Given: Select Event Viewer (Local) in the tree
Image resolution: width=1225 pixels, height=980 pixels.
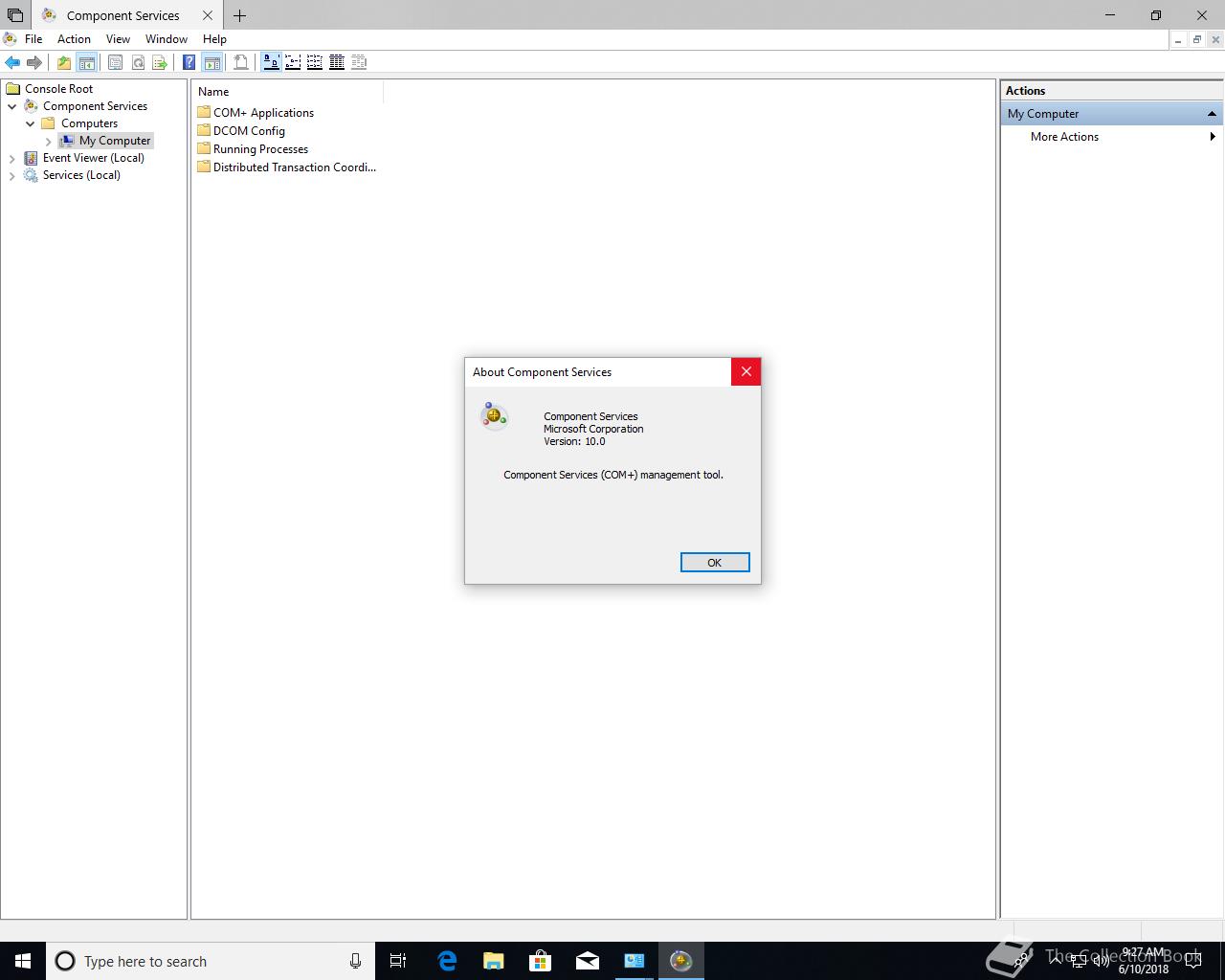Looking at the screenshot, I should pos(93,158).
